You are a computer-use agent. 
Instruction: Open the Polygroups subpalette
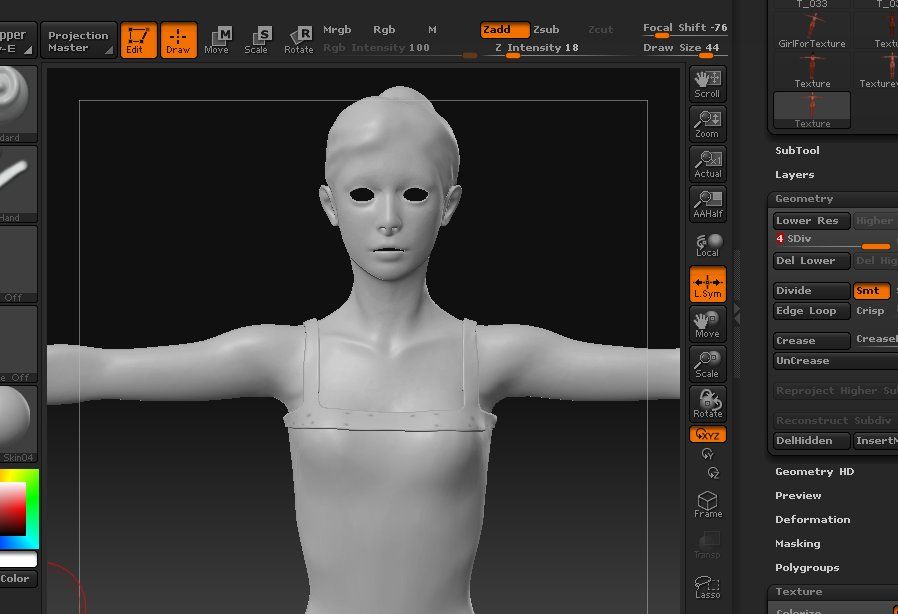point(807,568)
